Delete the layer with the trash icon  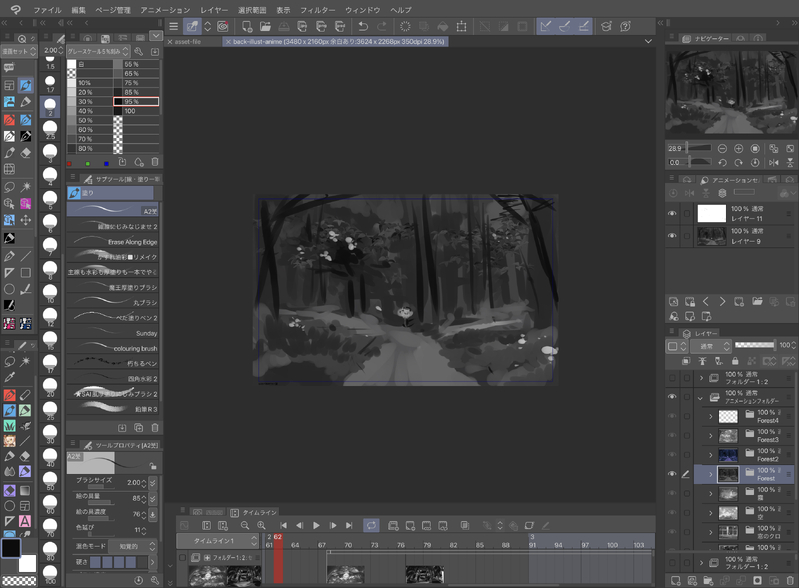790,580
